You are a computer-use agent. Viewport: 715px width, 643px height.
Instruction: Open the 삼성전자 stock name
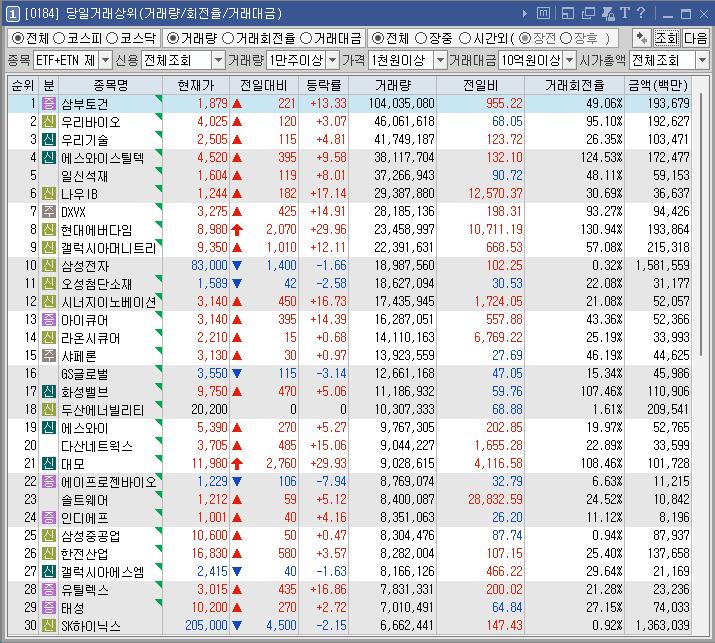point(85,265)
